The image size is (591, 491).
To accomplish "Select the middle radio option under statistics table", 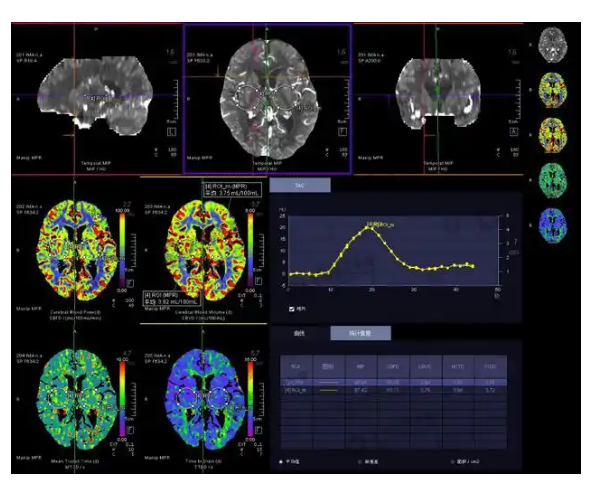I will tap(360, 462).
